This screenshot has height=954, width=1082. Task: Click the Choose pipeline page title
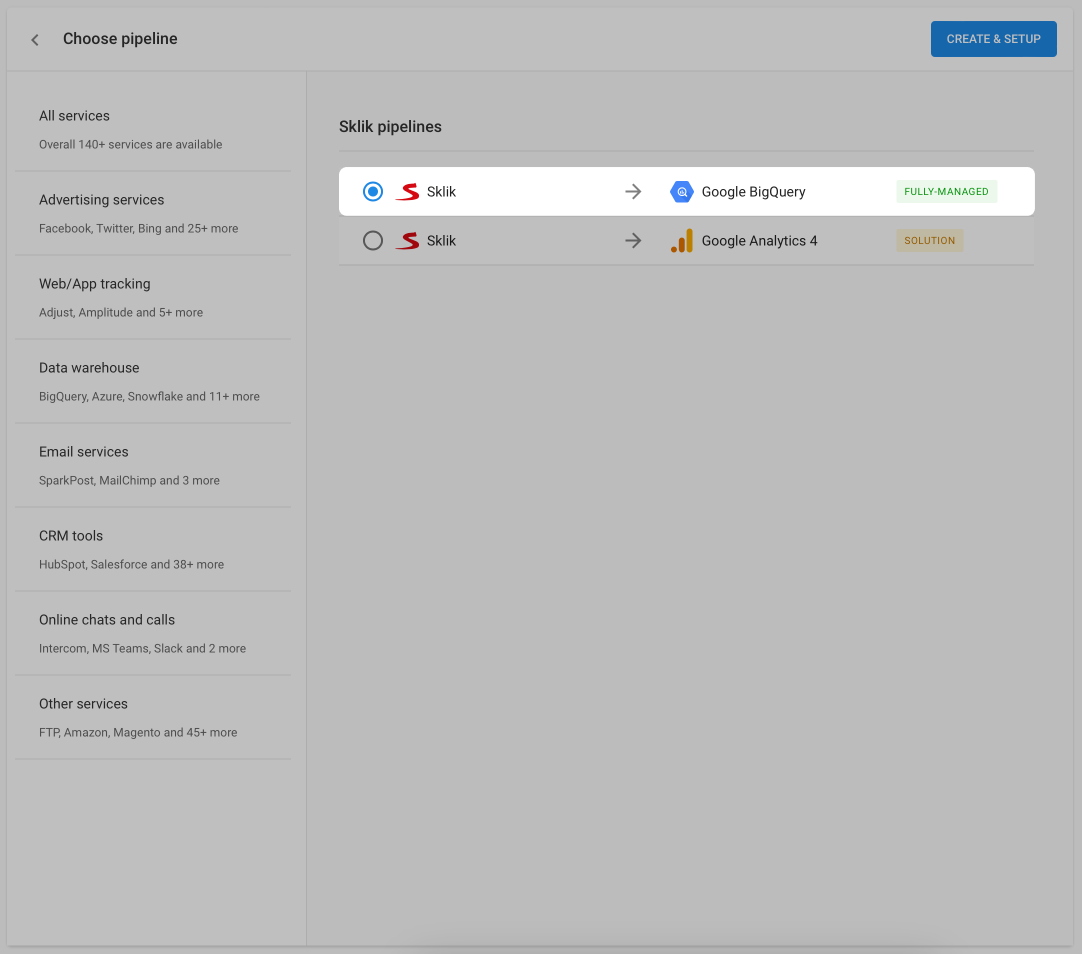pos(120,39)
